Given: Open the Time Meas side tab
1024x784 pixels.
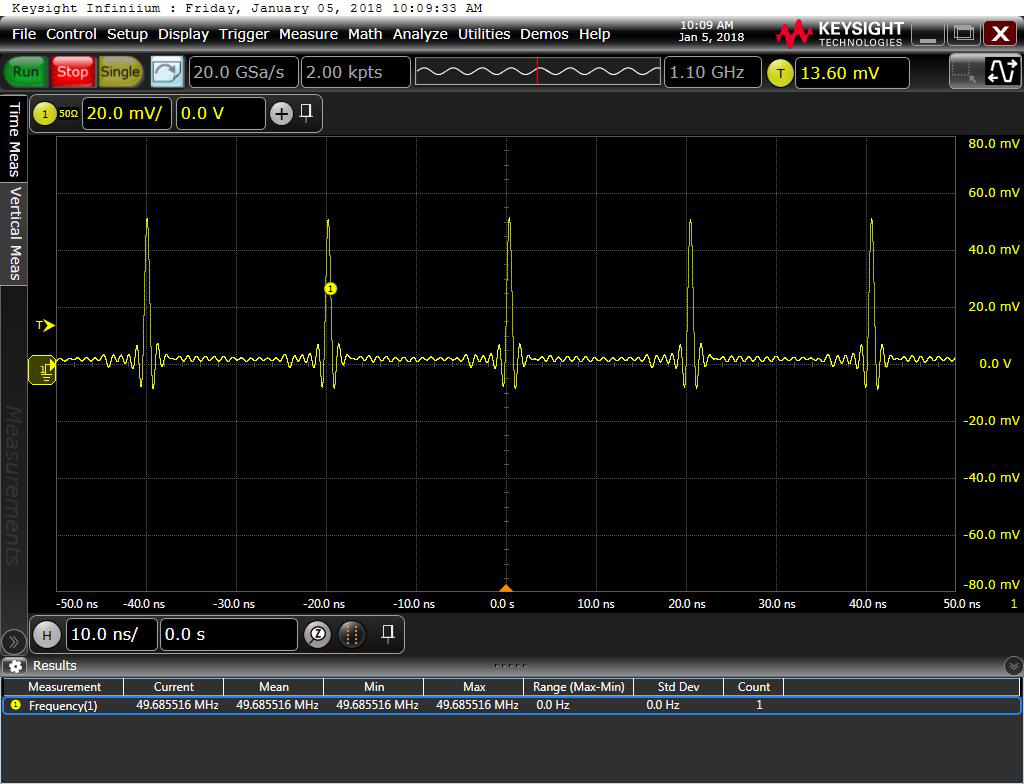Looking at the screenshot, I should pyautogui.click(x=14, y=139).
